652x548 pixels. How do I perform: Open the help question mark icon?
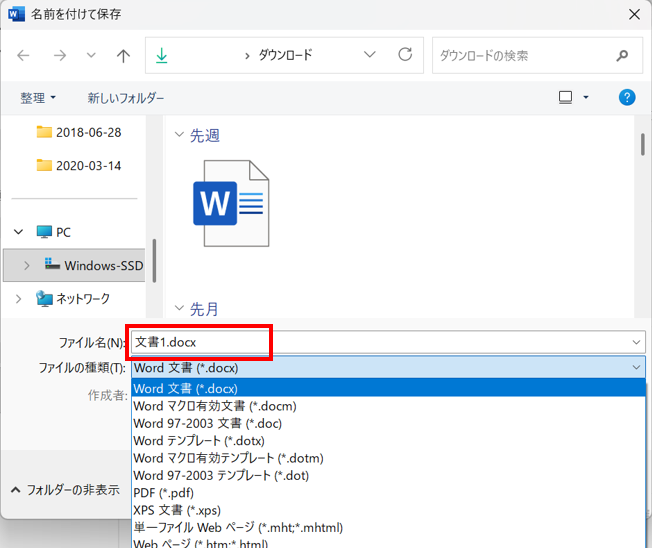click(627, 97)
